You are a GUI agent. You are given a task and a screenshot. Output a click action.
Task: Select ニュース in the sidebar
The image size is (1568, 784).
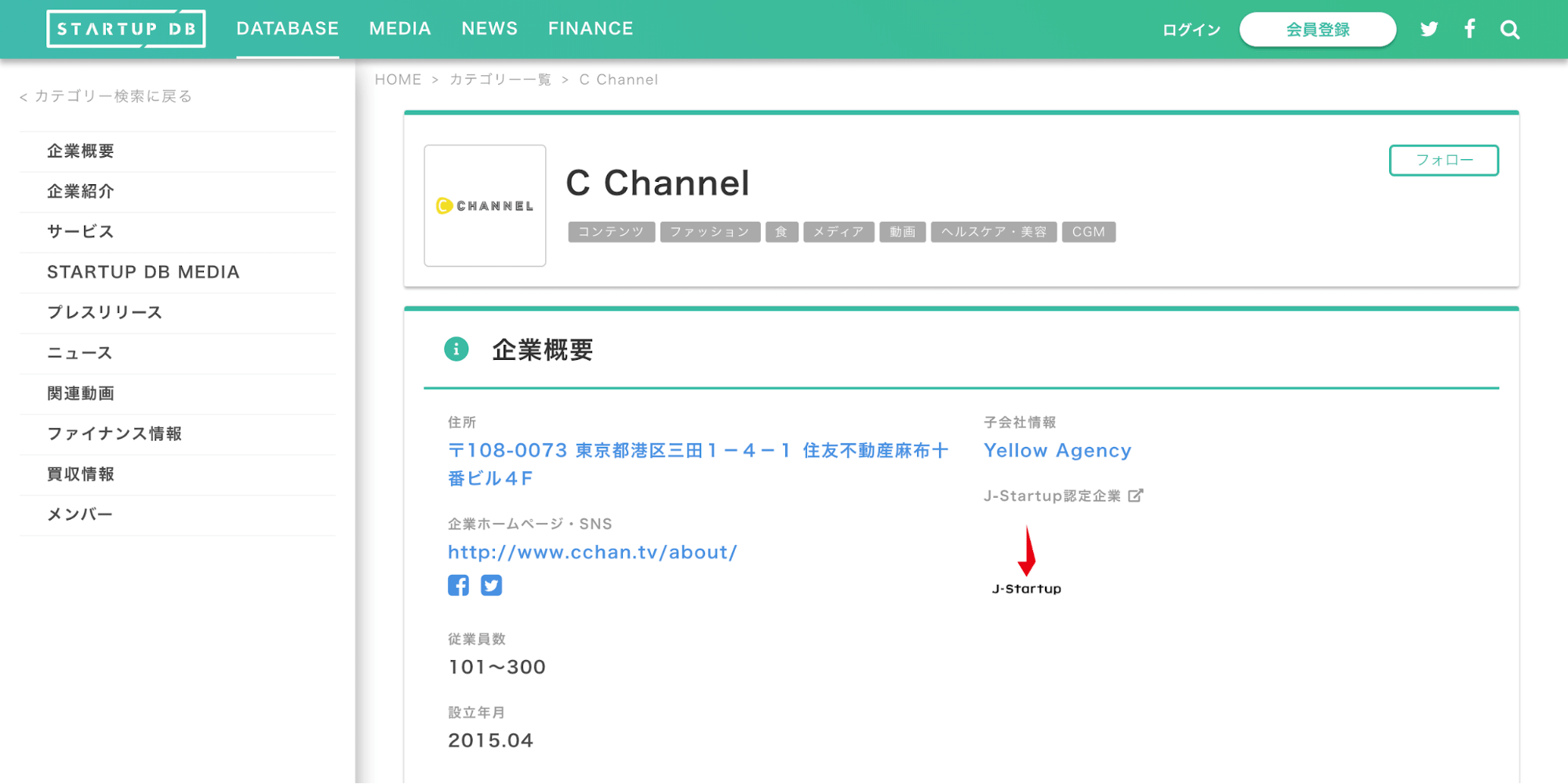[177, 354]
